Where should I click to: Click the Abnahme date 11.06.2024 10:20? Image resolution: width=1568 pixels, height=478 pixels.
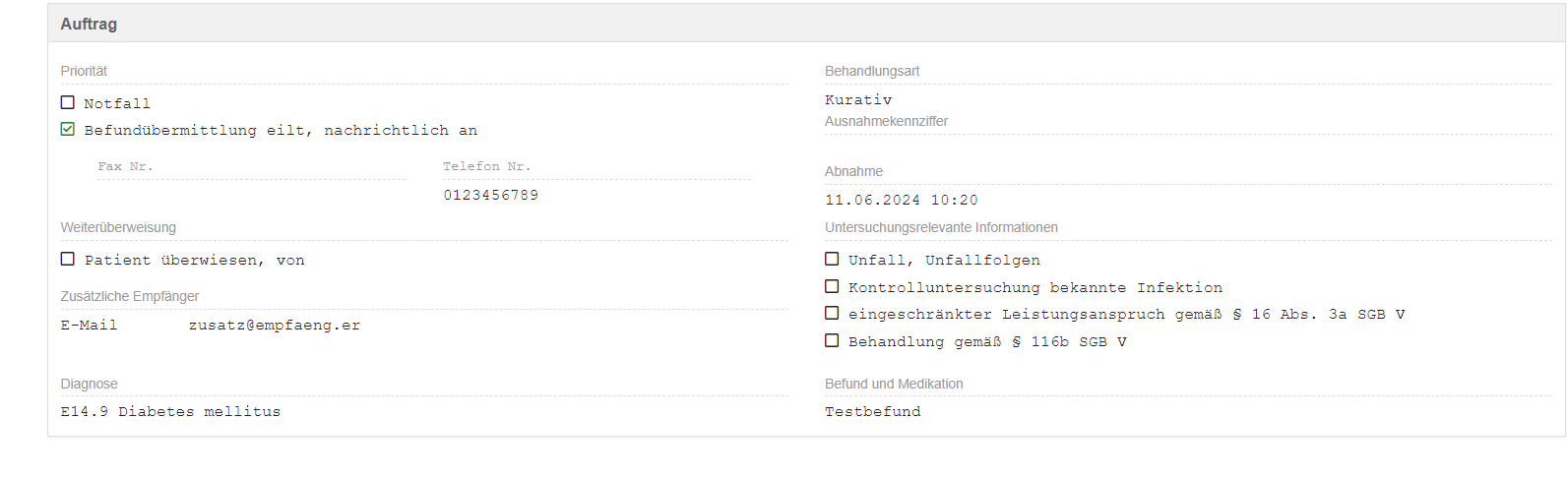point(901,200)
